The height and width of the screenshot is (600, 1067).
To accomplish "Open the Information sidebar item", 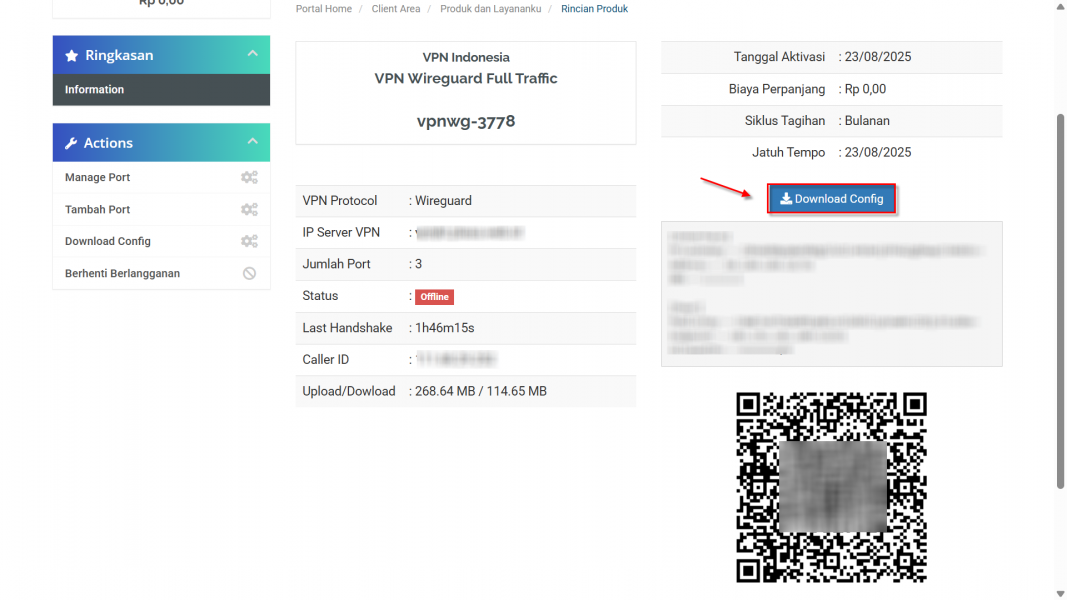I will pyautogui.click(x=161, y=90).
